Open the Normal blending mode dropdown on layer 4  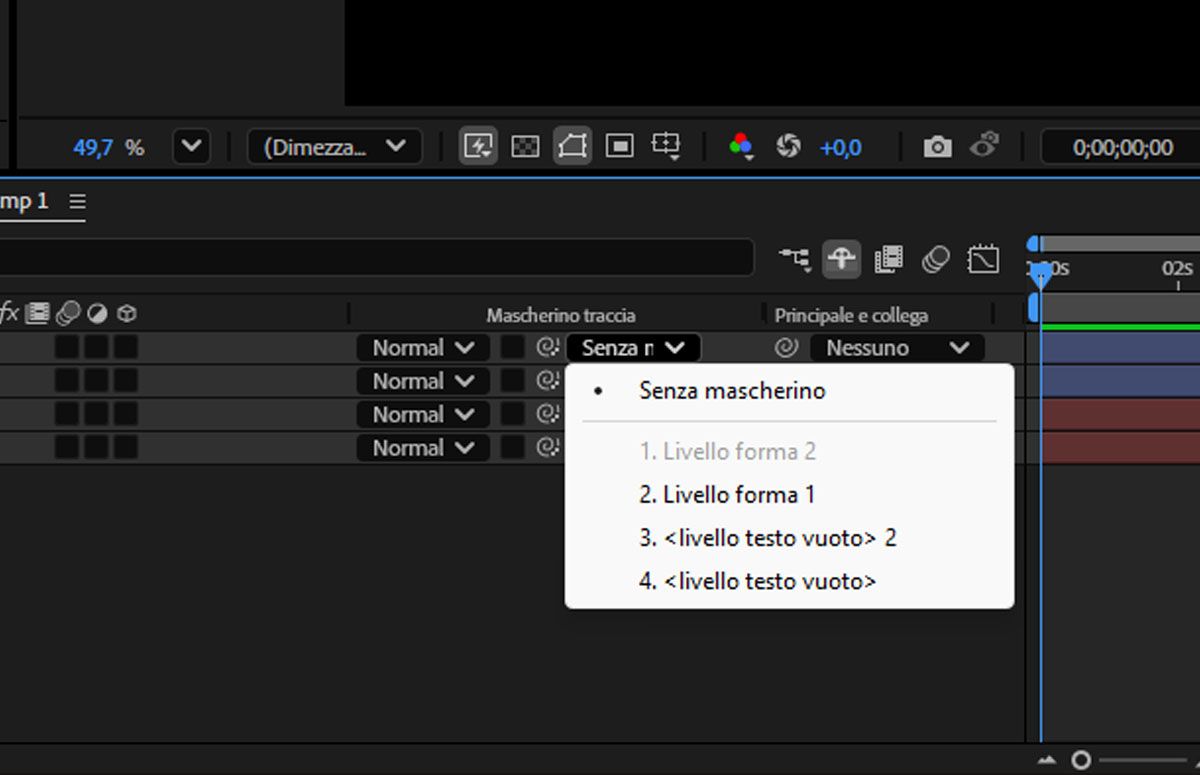[423, 448]
